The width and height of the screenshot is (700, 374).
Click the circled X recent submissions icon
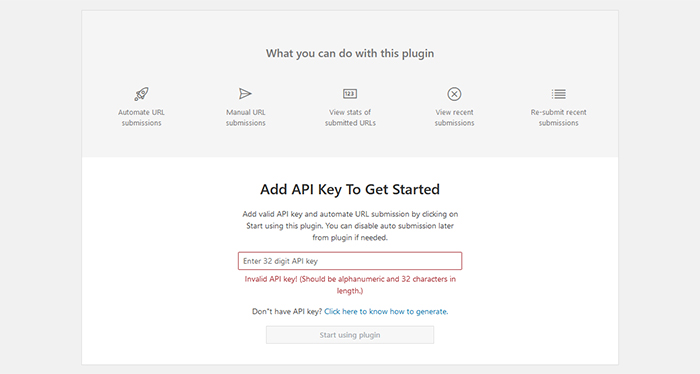454,94
